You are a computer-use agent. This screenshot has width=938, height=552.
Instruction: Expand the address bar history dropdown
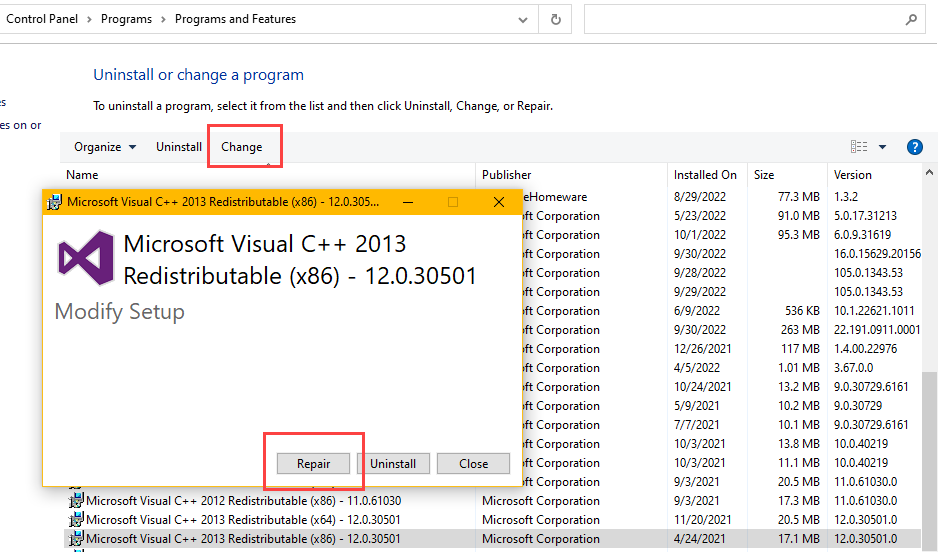pyautogui.click(x=523, y=20)
